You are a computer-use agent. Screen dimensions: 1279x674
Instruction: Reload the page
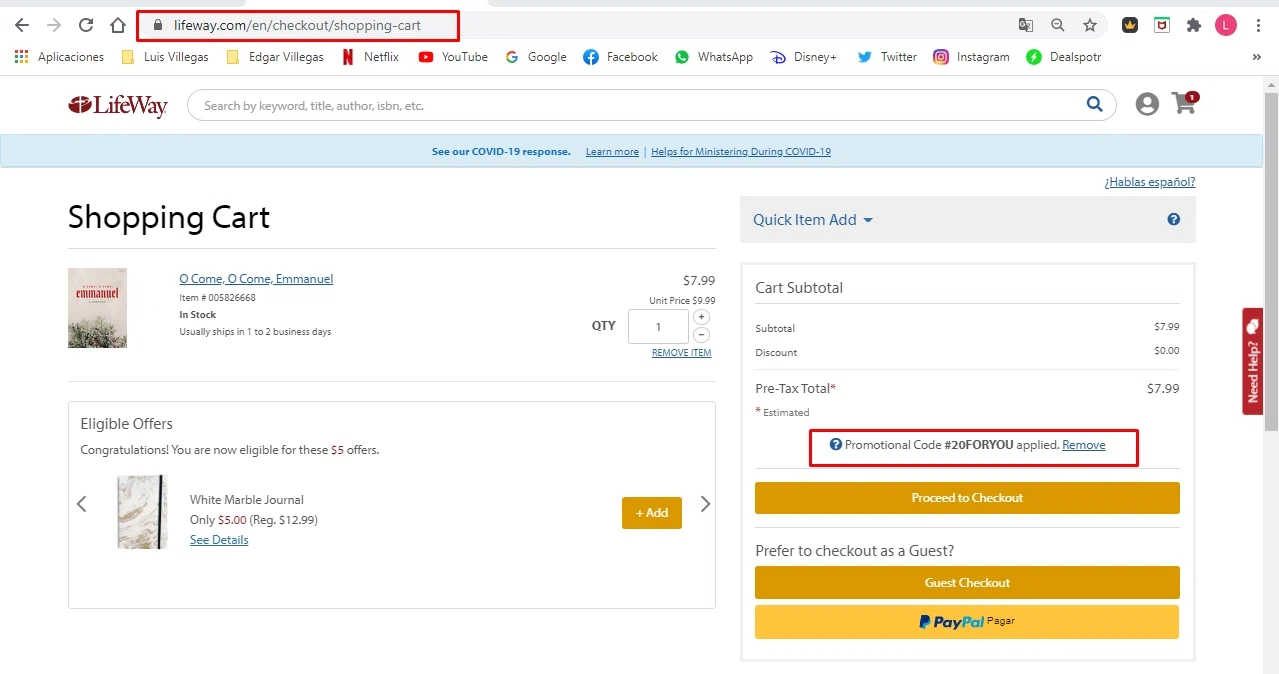[86, 25]
